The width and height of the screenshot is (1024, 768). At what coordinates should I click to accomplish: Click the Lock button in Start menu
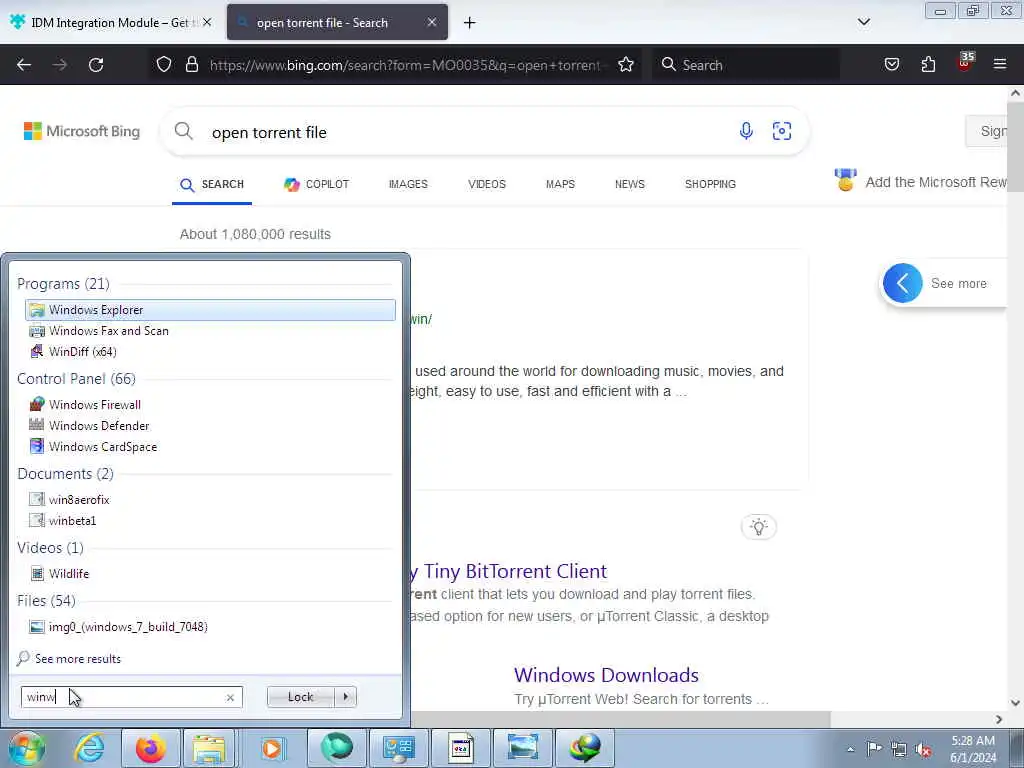(x=300, y=697)
